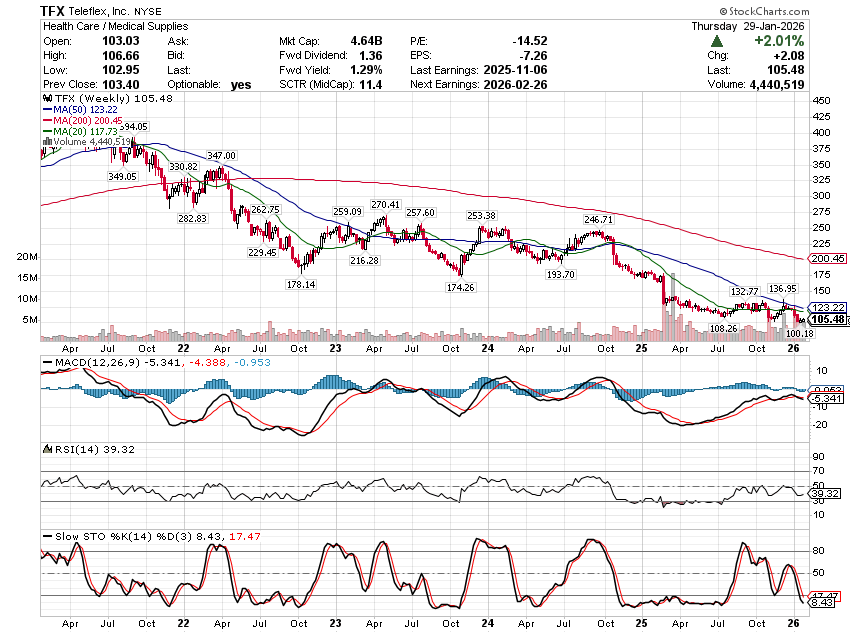Click the volume bars icon in legend
Image resolution: width=850 pixels, height=633 pixels.
[x=45, y=142]
